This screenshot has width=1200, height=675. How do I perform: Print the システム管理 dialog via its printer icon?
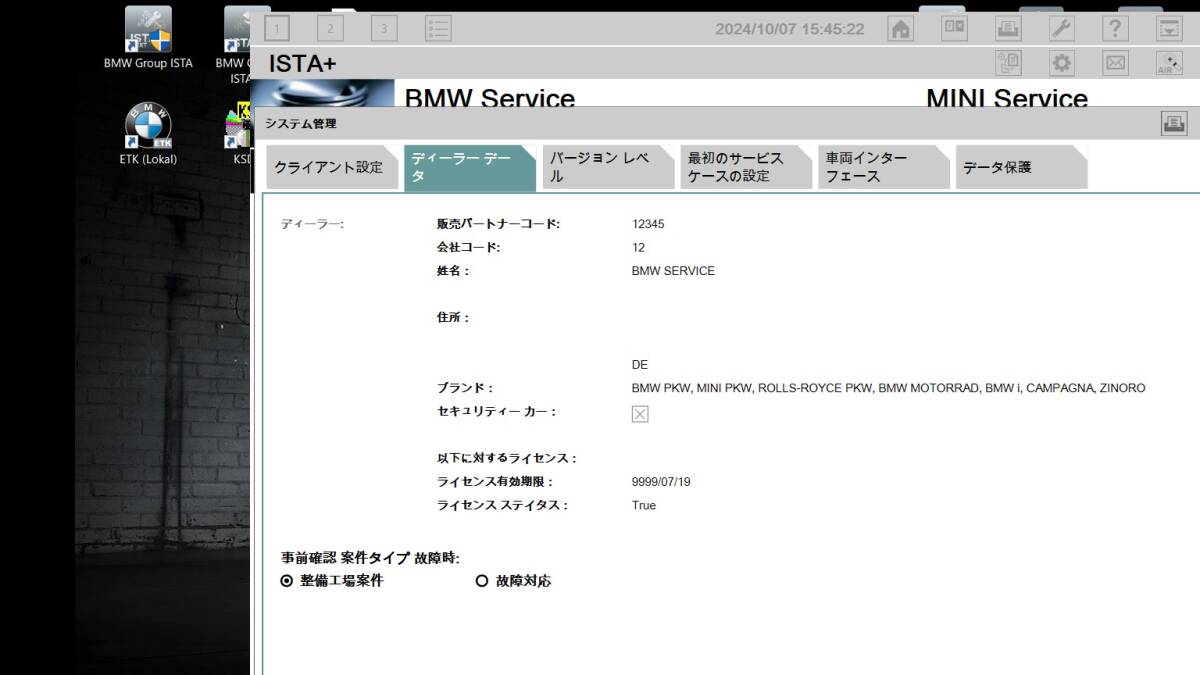click(1174, 124)
